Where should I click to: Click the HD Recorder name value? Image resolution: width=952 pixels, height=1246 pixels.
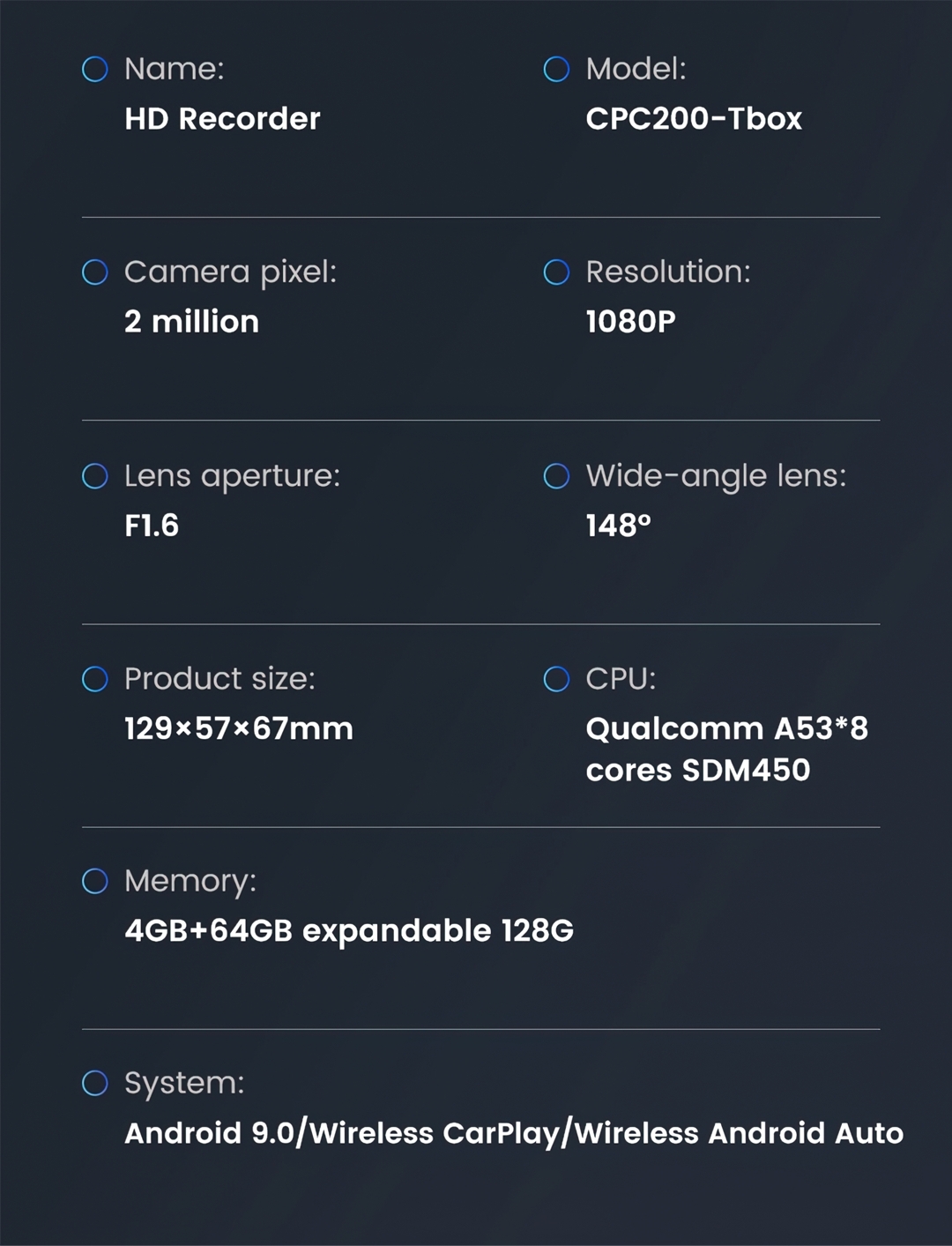pyautogui.click(x=222, y=119)
